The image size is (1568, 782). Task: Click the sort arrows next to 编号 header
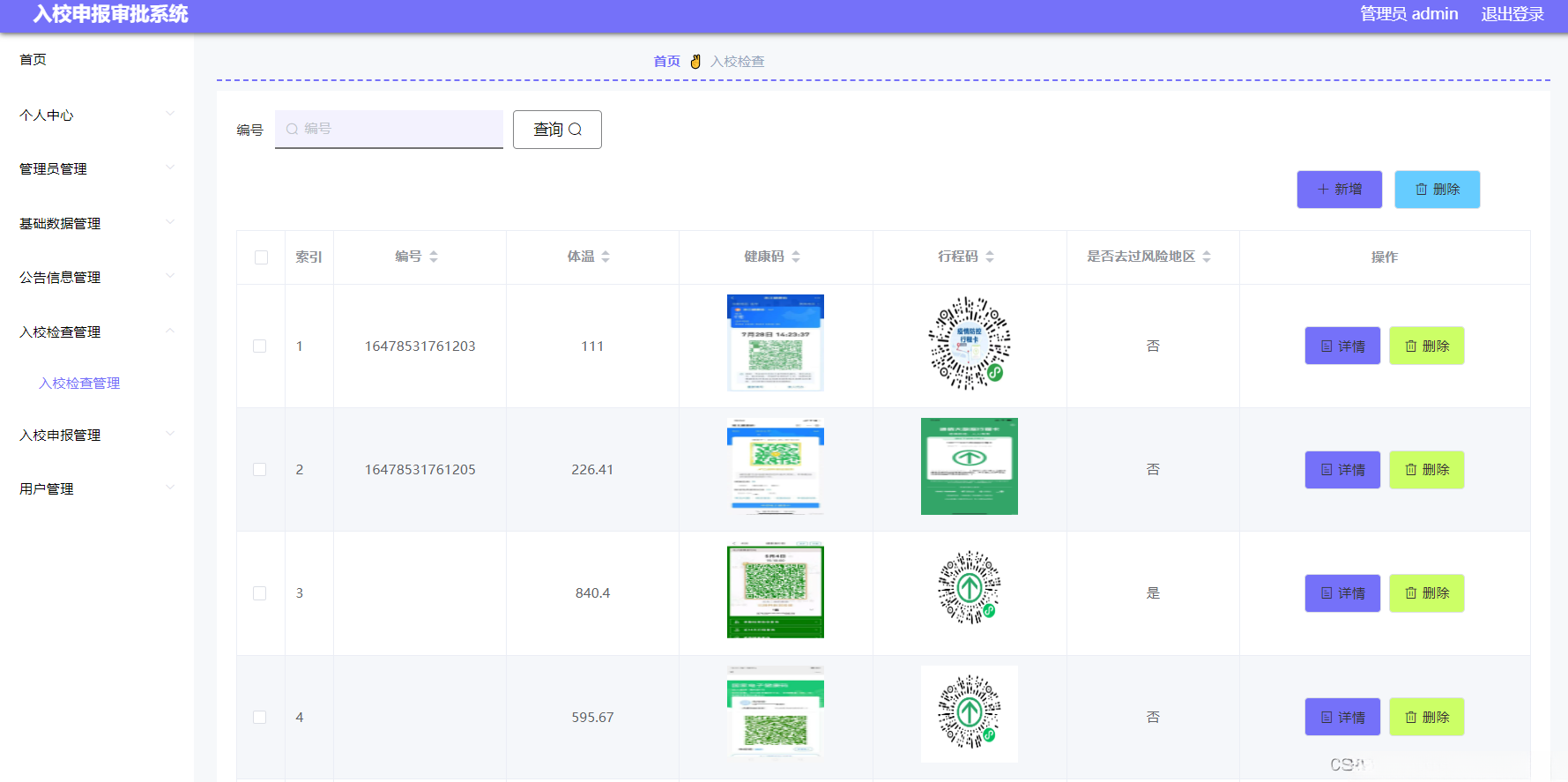(x=434, y=257)
